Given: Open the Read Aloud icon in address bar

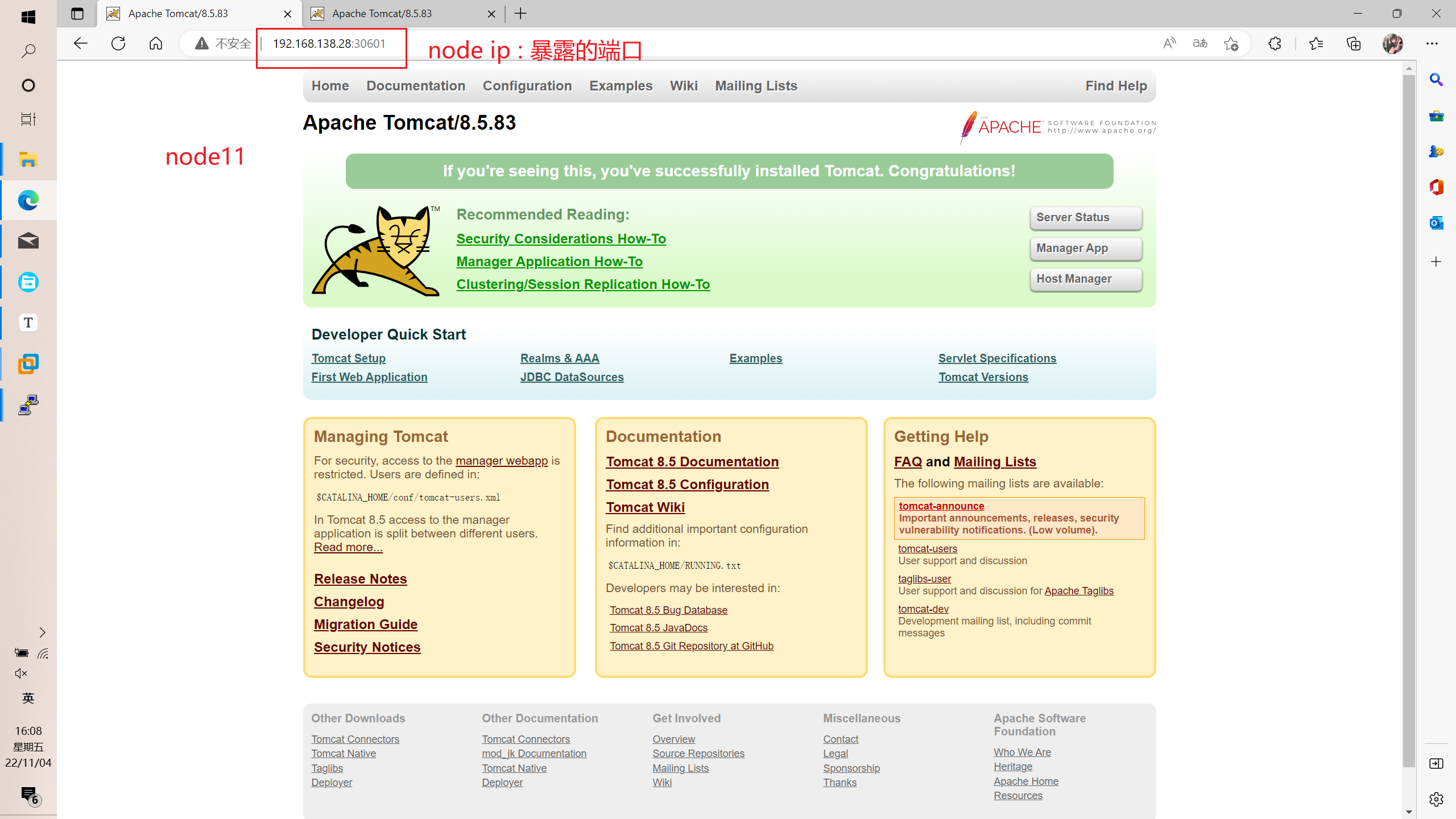Looking at the screenshot, I should point(1169,44).
